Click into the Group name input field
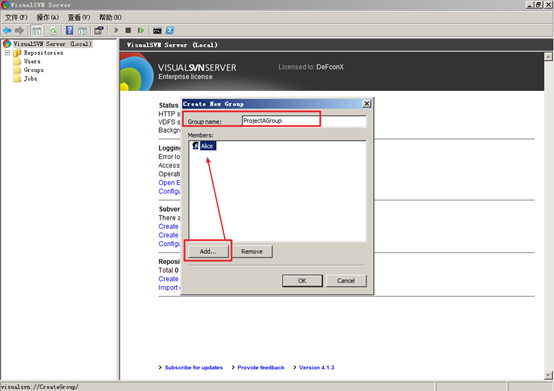Viewport: 554px width, 391px height. tap(304, 121)
